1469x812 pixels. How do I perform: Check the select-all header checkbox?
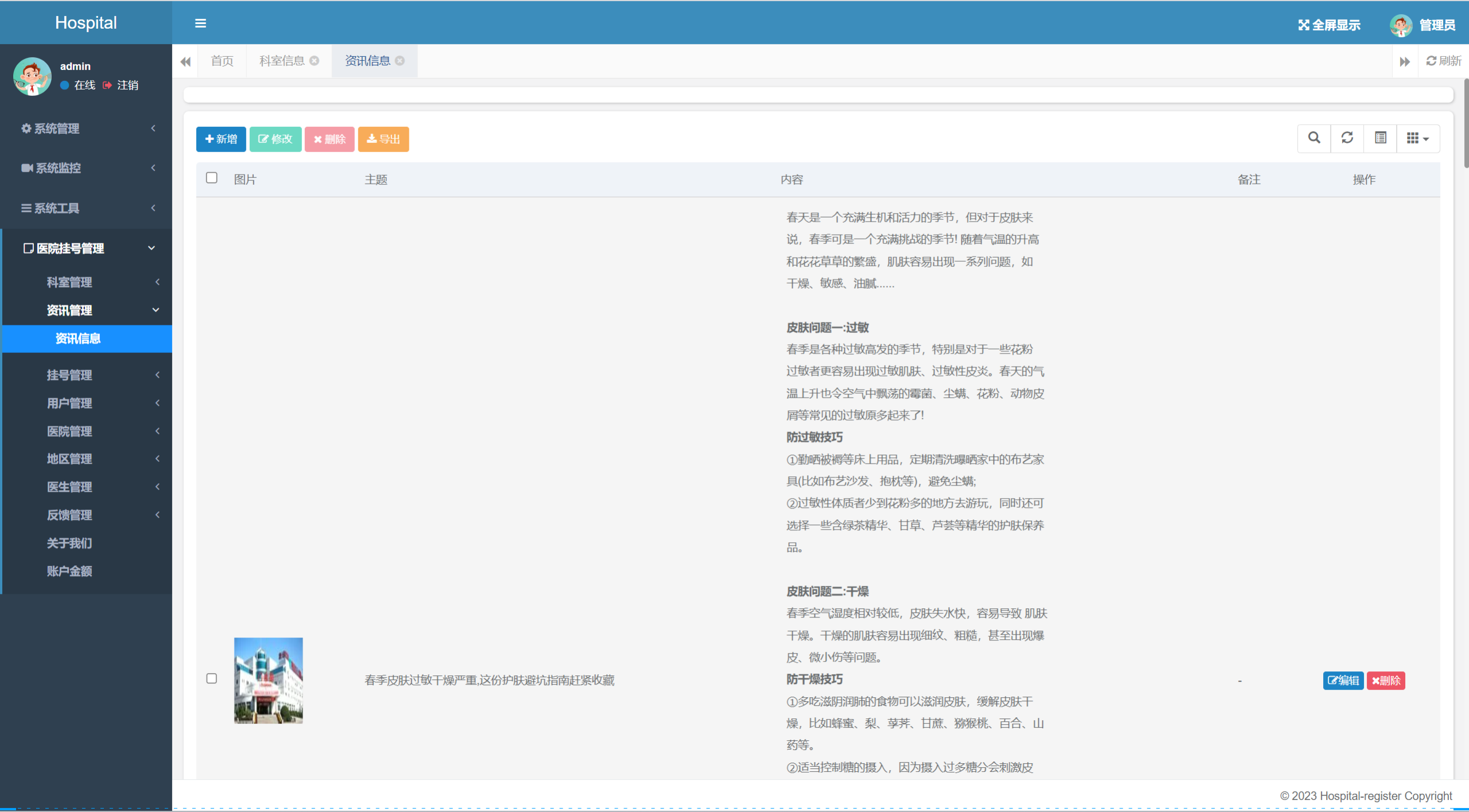(212, 178)
